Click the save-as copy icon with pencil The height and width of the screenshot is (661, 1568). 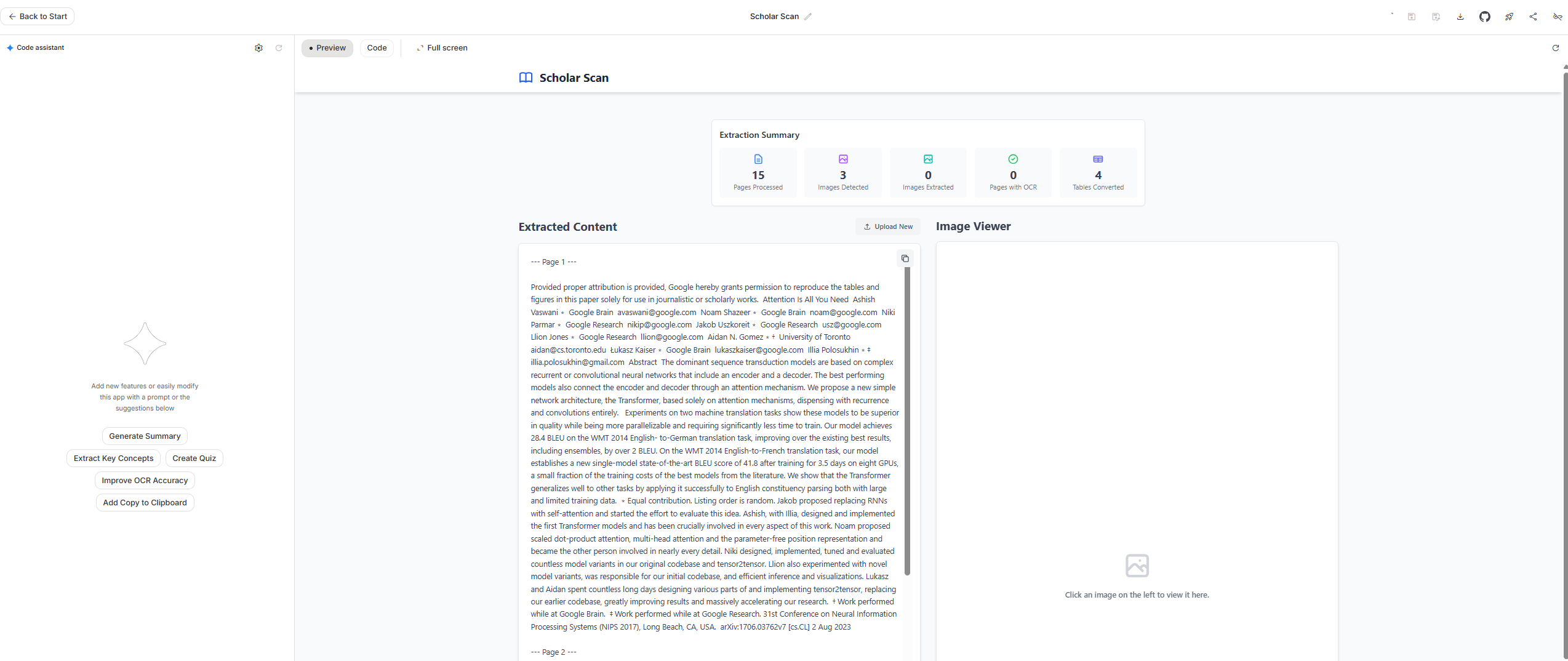(1436, 17)
